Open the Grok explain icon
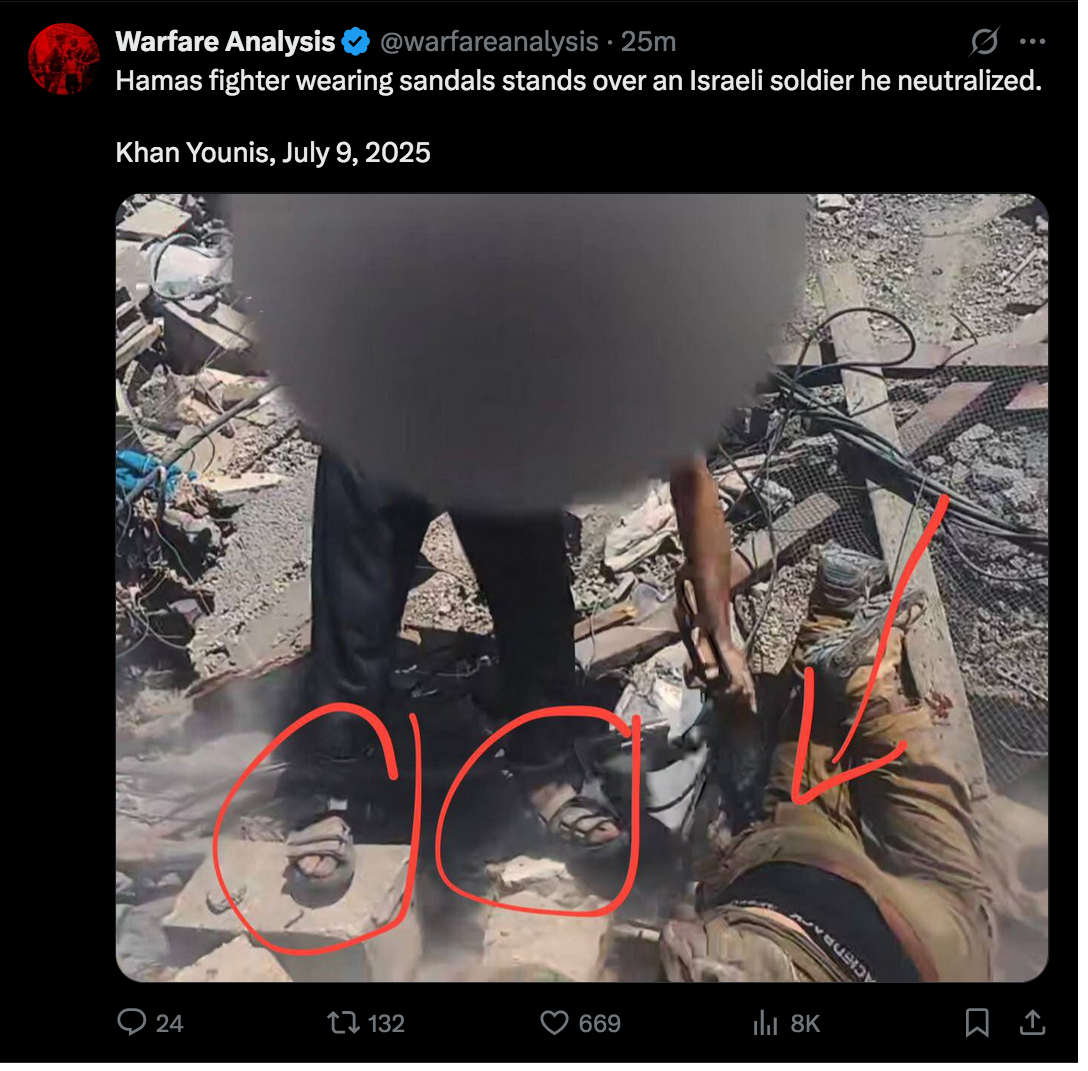The width and height of the screenshot is (1088, 1071). click(984, 41)
